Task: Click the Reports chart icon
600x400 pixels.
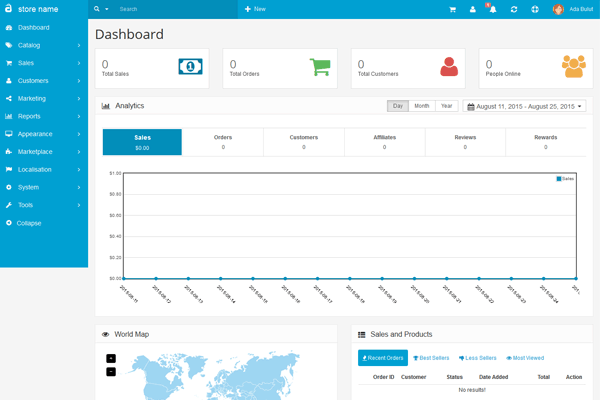Action: 9,116
